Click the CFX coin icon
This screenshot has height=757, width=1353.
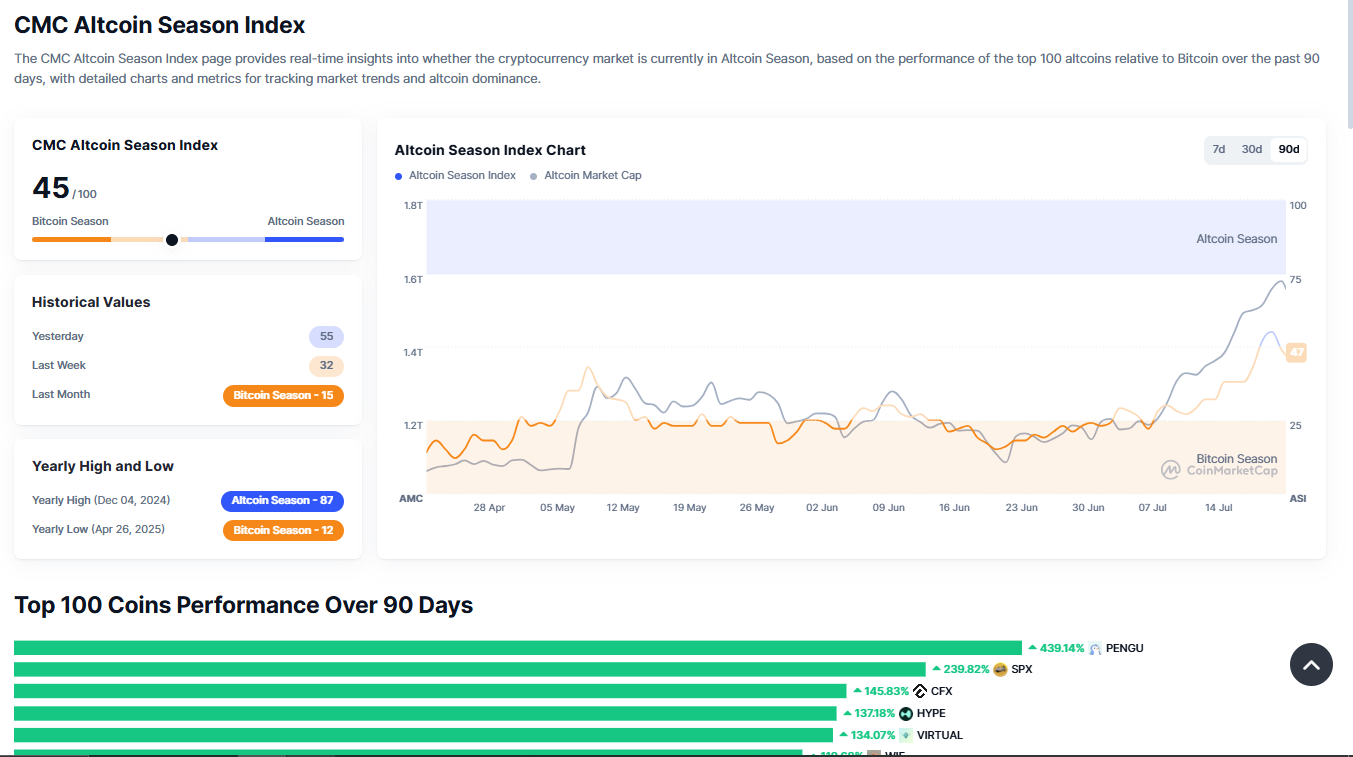pos(920,691)
